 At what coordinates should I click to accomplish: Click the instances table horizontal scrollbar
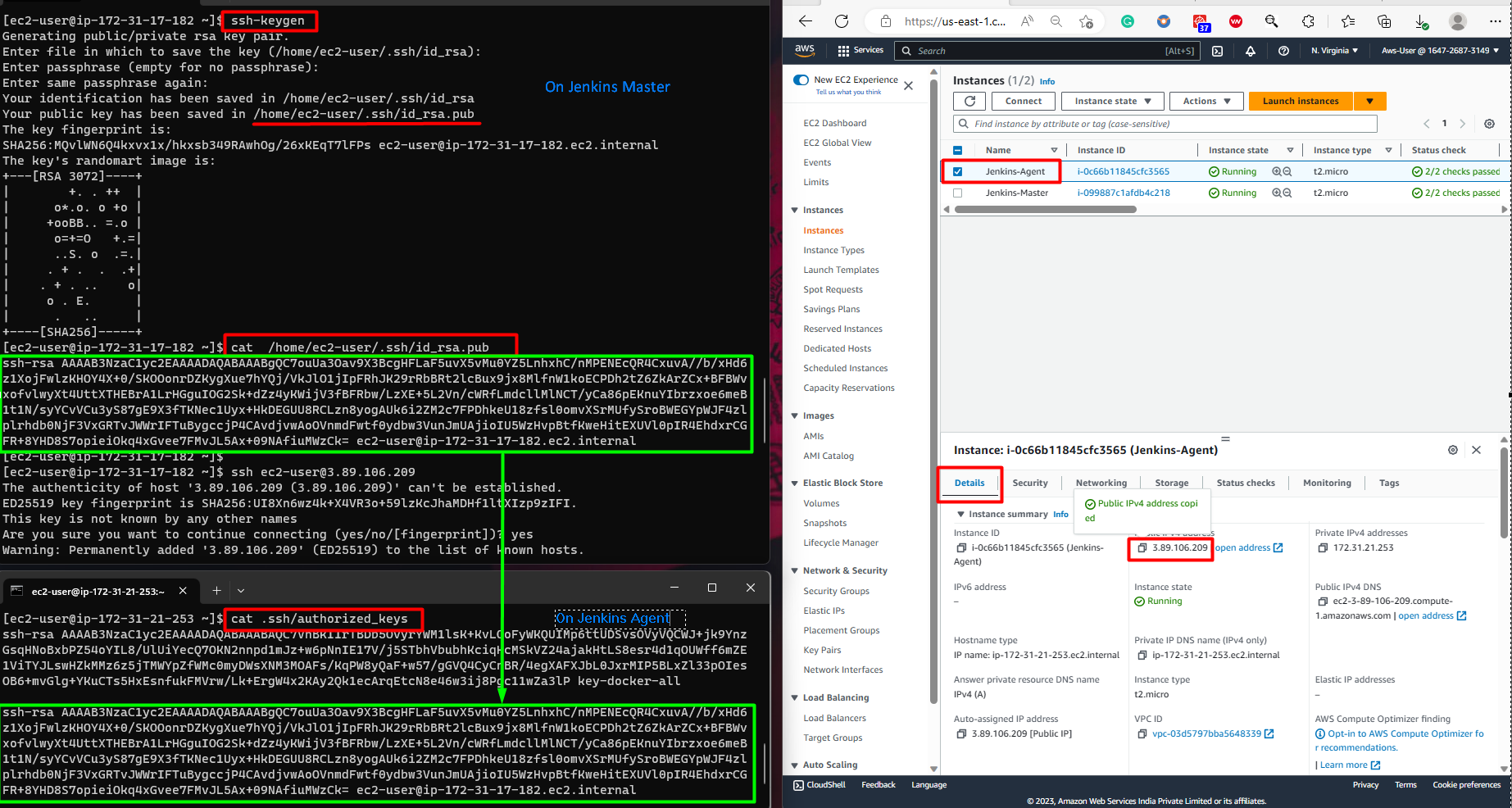[1046, 210]
